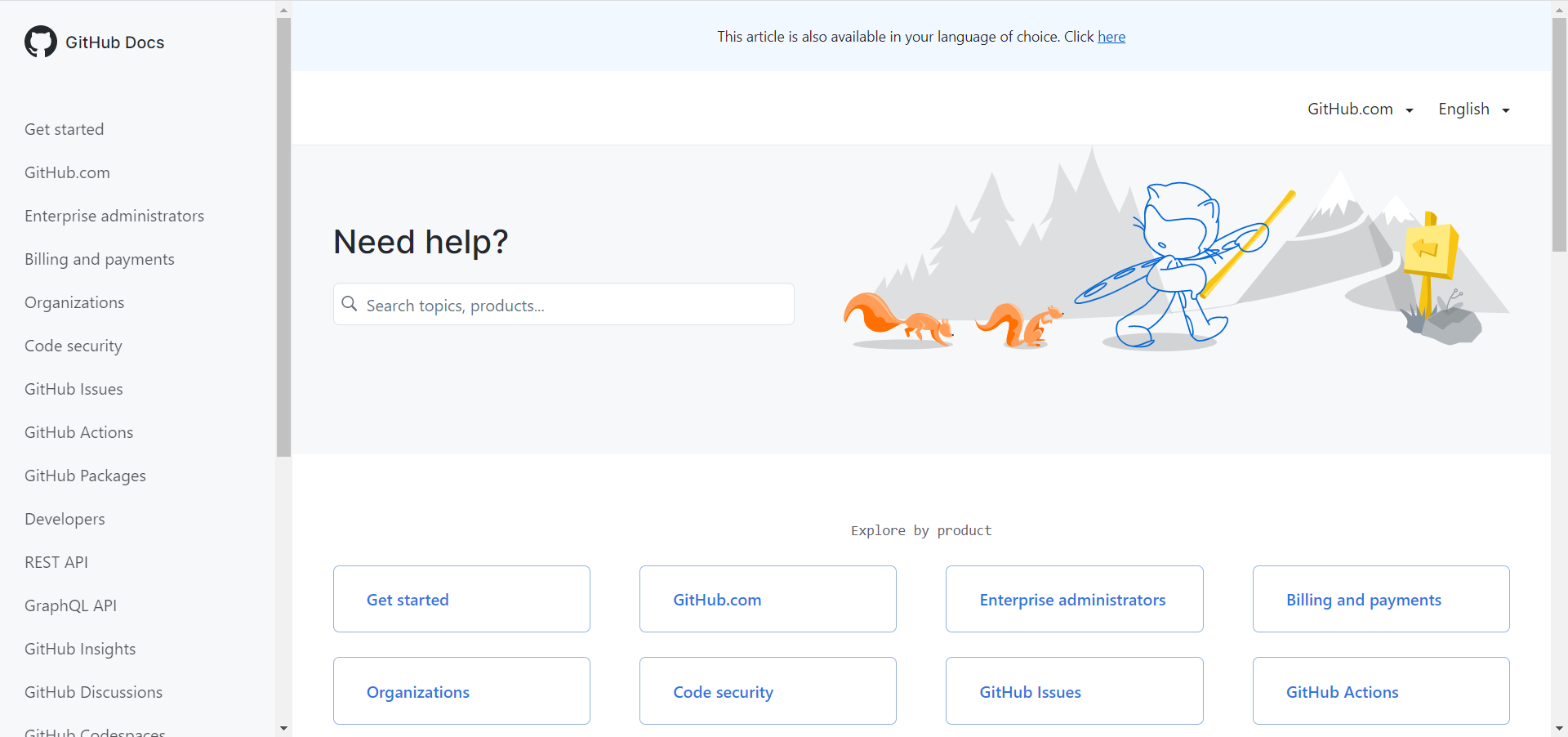Open the GitHub Issues product card
This screenshot has width=1568, height=737.
(1075, 690)
